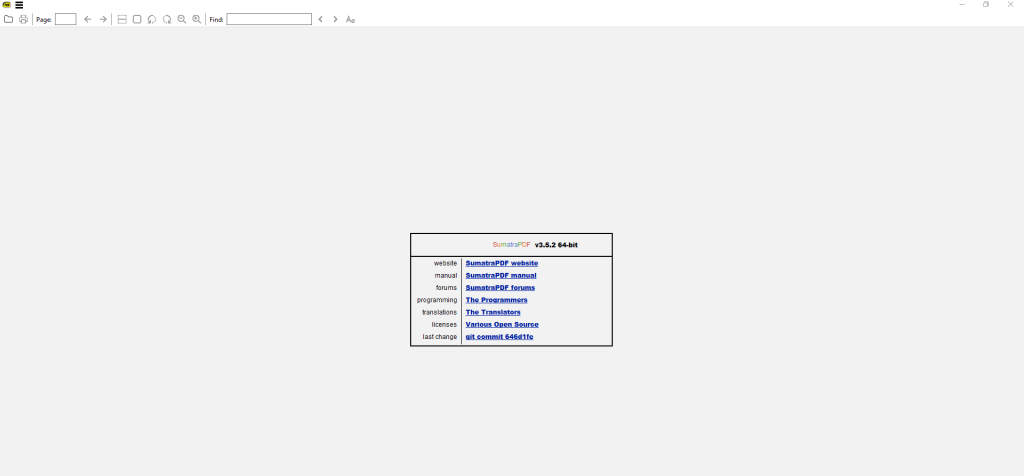
Task: Click the Zoom out magnifier
Action: pyautogui.click(x=182, y=20)
